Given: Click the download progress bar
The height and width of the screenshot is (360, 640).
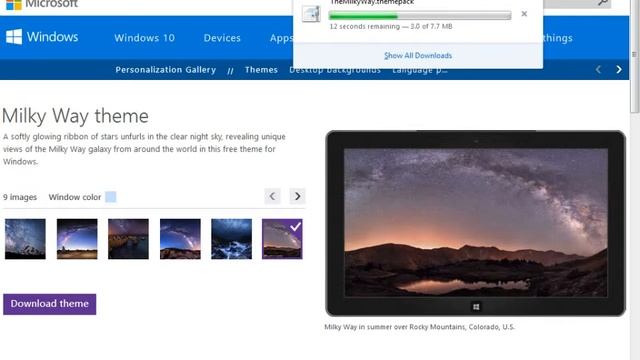Looking at the screenshot, I should point(420,16).
